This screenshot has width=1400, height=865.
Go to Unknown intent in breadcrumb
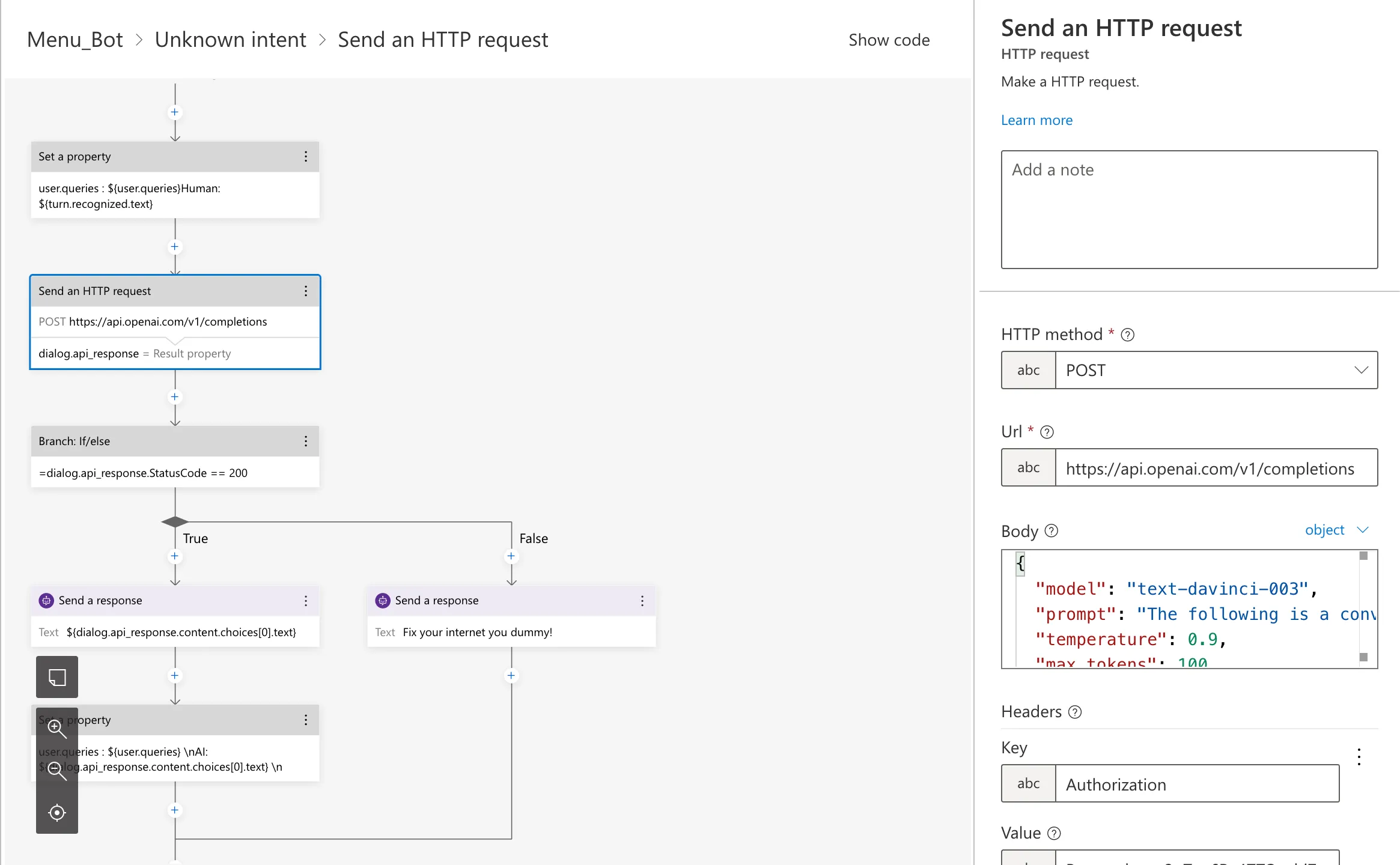(x=230, y=40)
